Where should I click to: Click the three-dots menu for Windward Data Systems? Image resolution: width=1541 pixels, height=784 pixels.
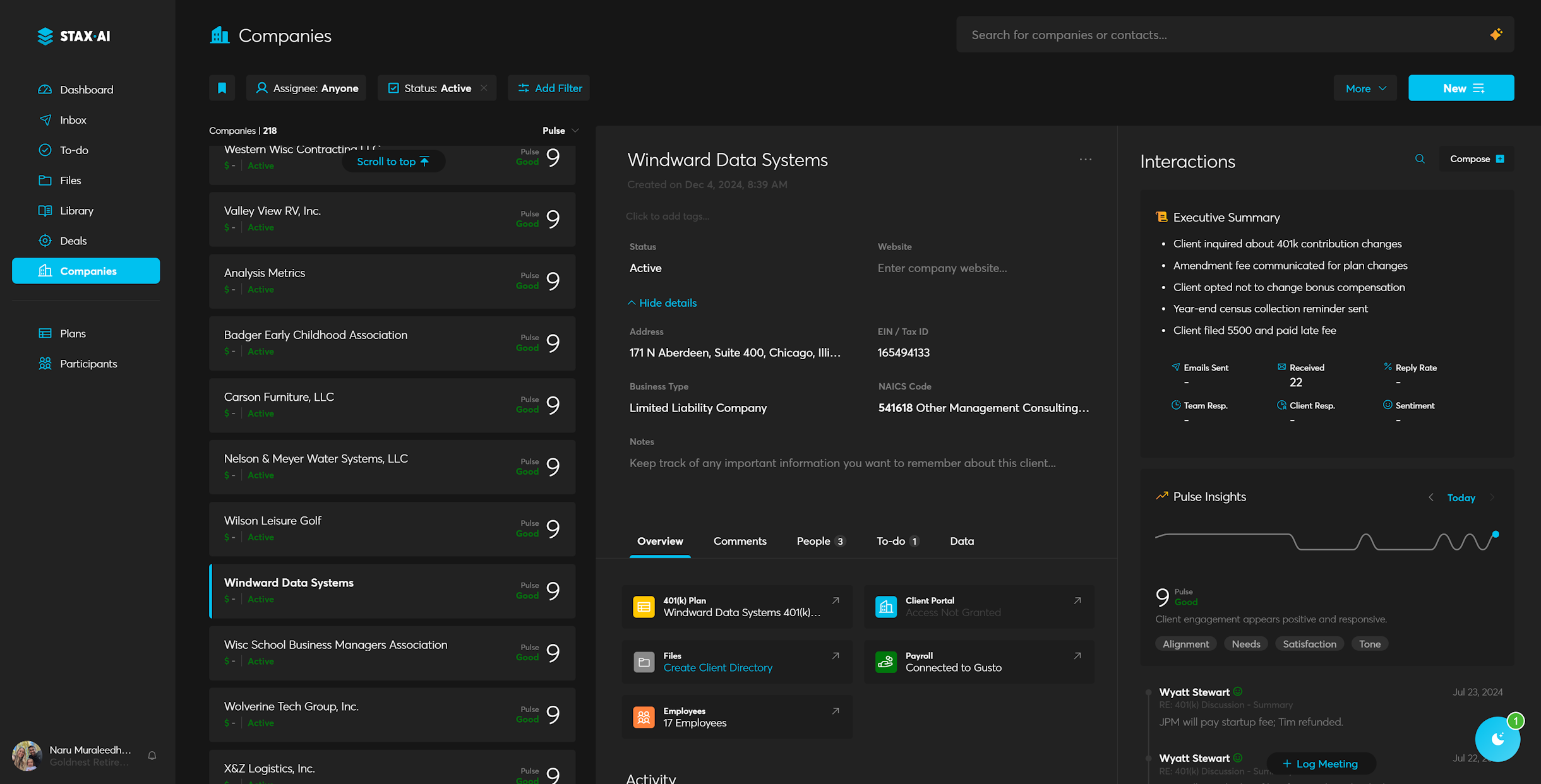click(1085, 160)
